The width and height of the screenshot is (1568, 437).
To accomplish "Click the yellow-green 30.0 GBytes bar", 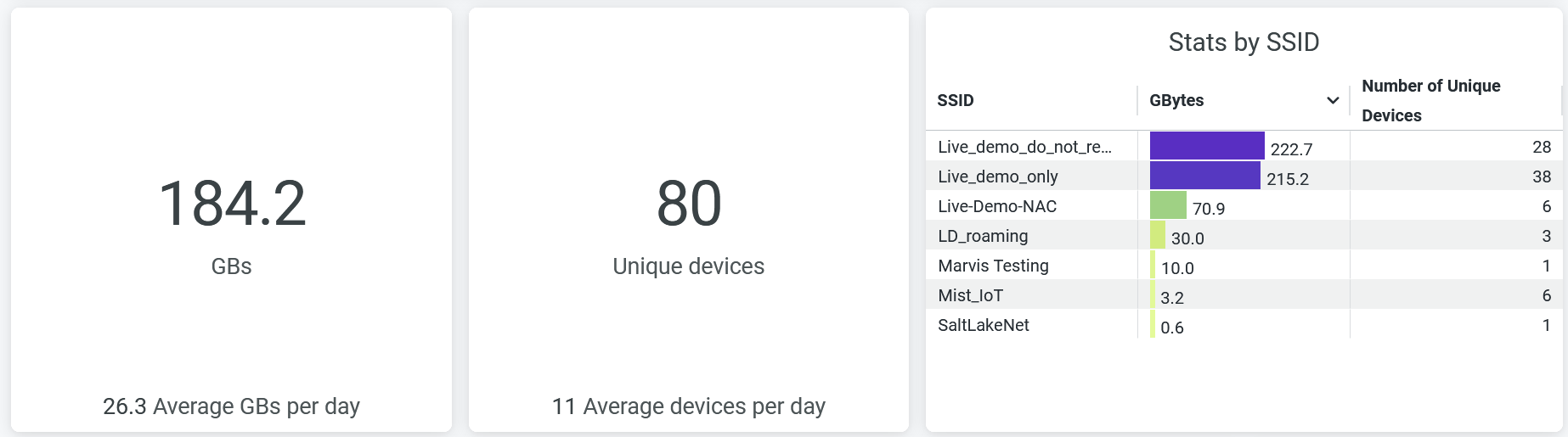I will pos(1158,235).
